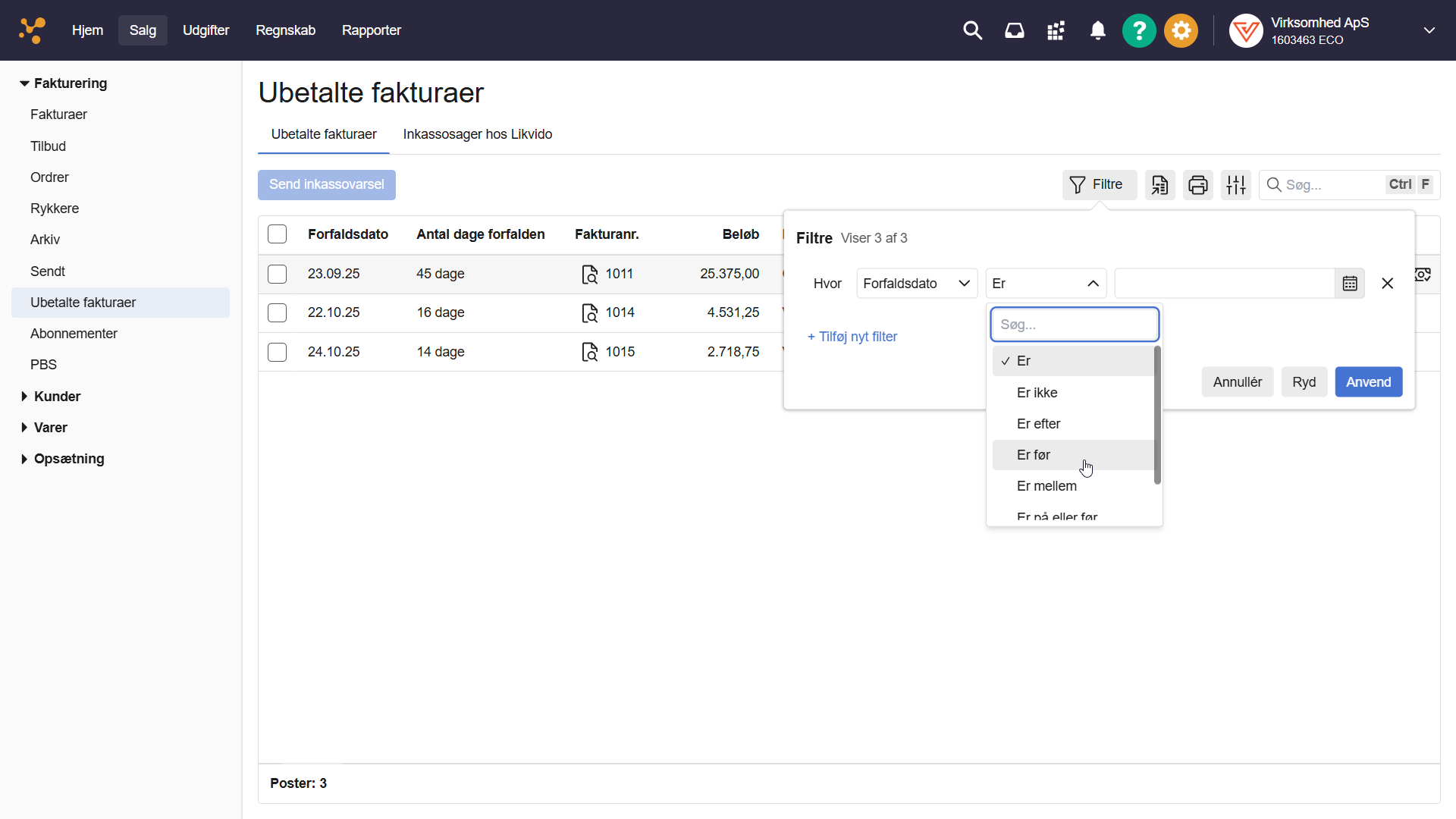Open the Forfaldsdato field dropdown
Viewport: 1456px width, 819px height.
pos(916,284)
